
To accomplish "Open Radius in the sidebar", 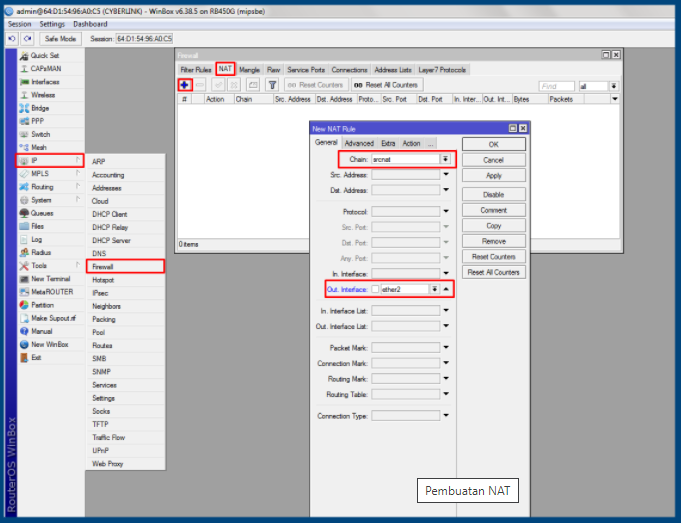I will click(x=50, y=252).
